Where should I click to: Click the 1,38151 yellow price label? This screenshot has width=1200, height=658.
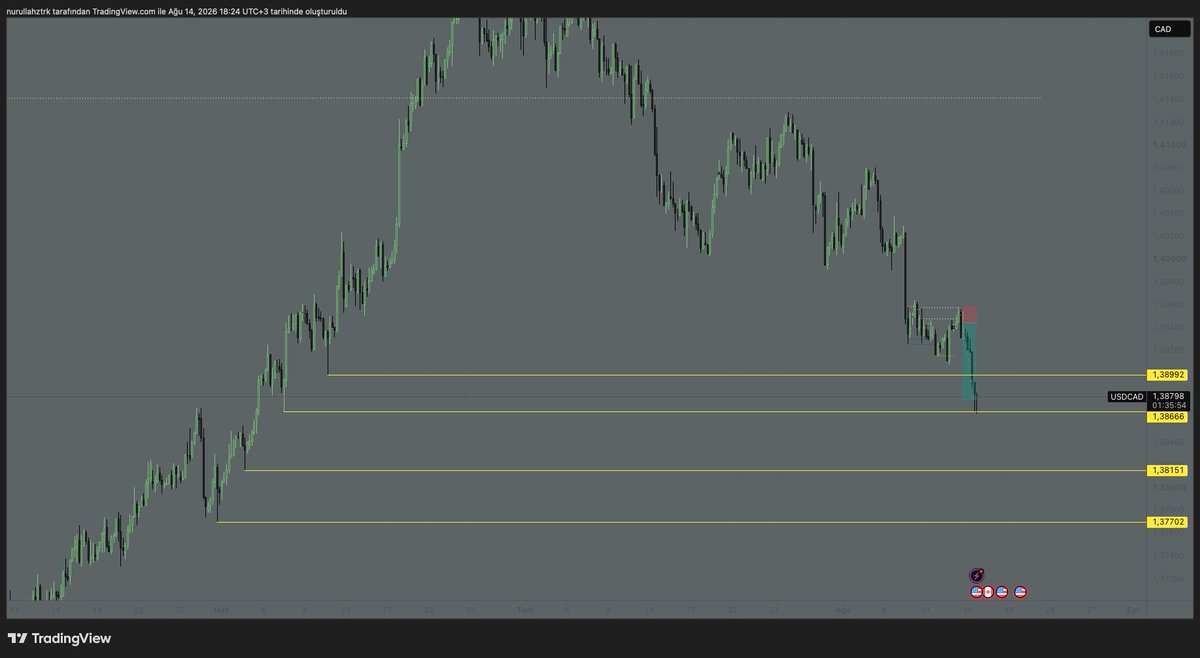[x=1168, y=470]
